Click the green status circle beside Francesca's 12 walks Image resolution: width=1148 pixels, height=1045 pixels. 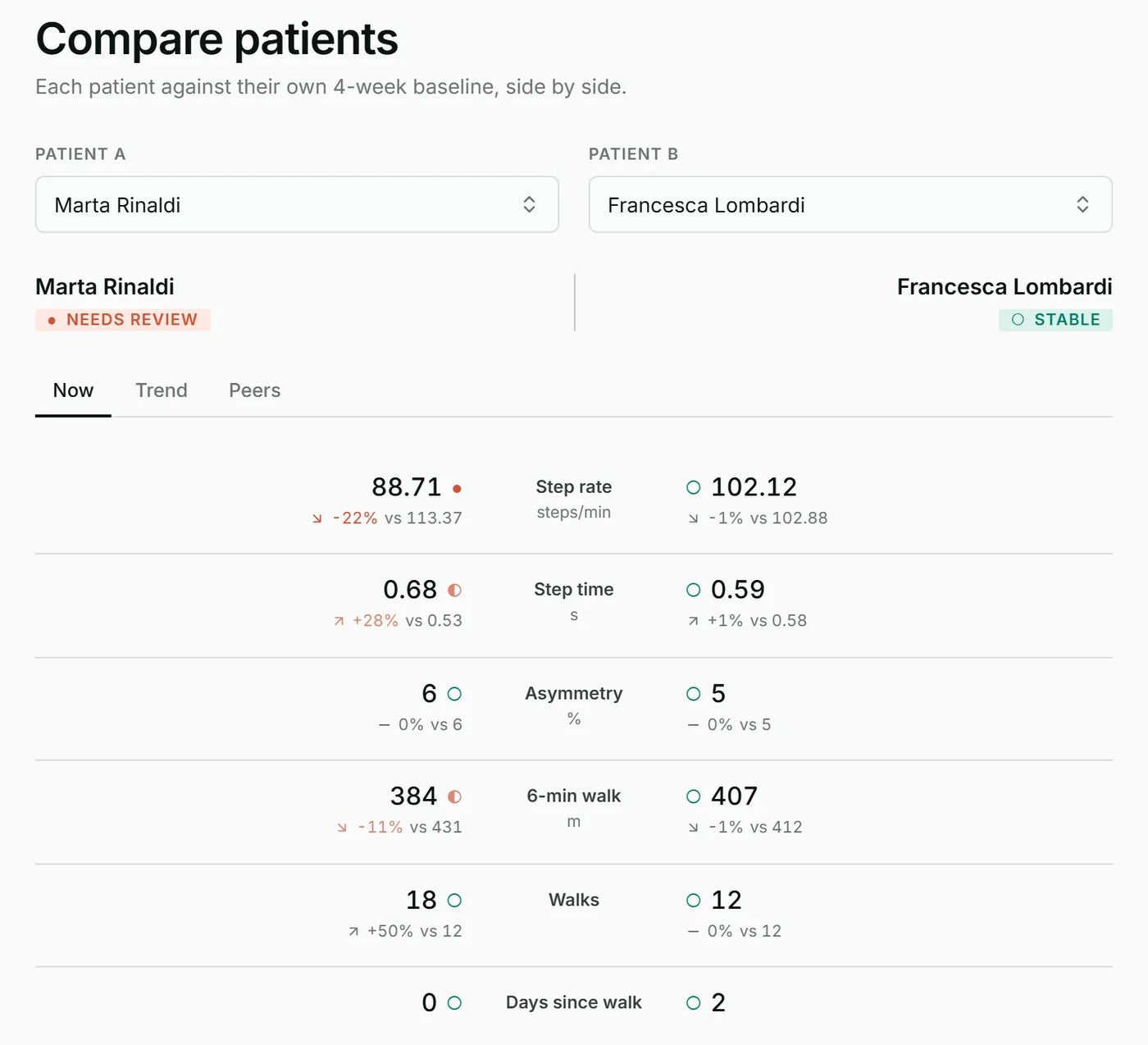click(693, 901)
